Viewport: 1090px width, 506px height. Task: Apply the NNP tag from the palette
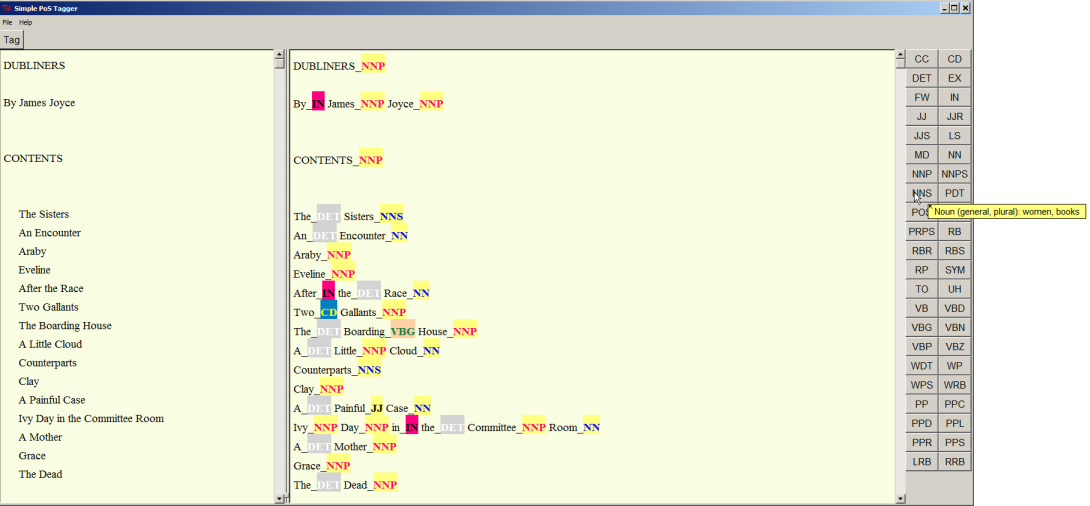pyautogui.click(x=921, y=174)
